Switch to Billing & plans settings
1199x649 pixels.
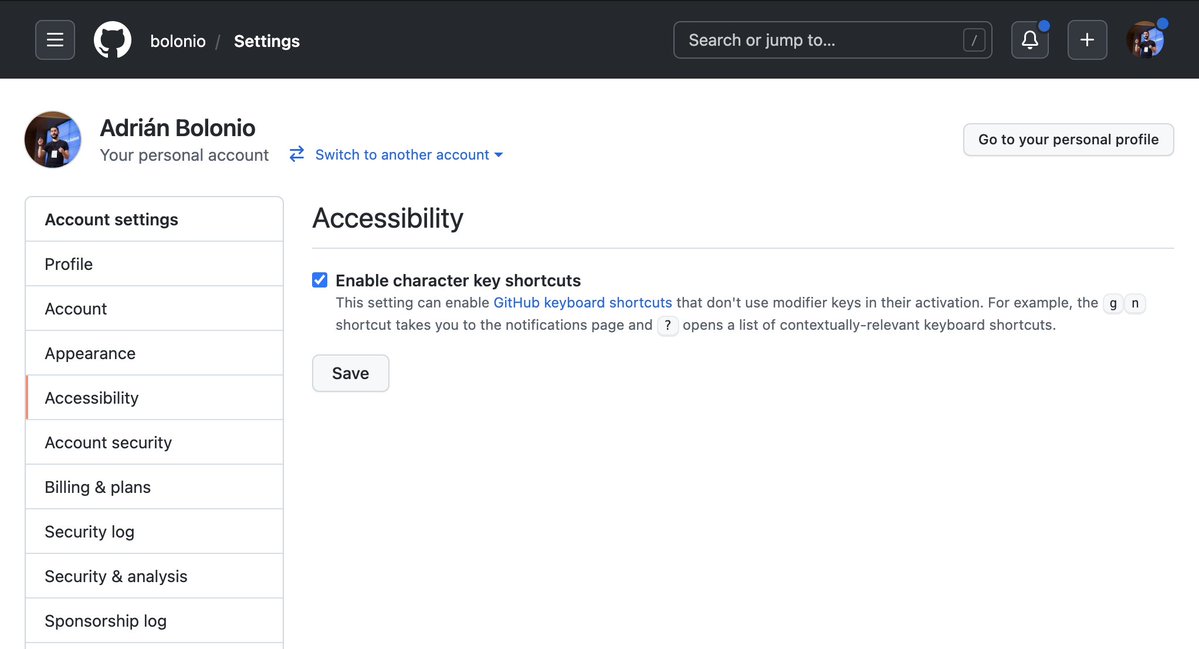(97, 486)
